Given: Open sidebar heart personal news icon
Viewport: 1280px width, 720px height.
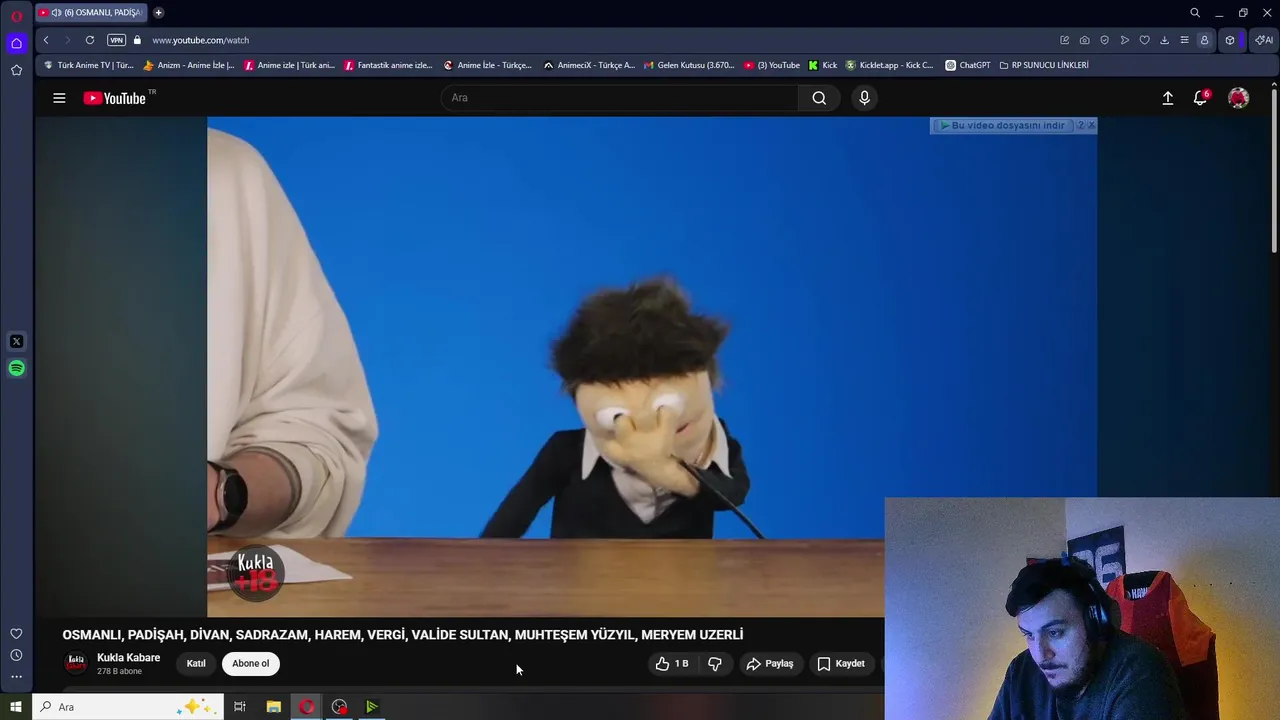Looking at the screenshot, I should click(16, 633).
